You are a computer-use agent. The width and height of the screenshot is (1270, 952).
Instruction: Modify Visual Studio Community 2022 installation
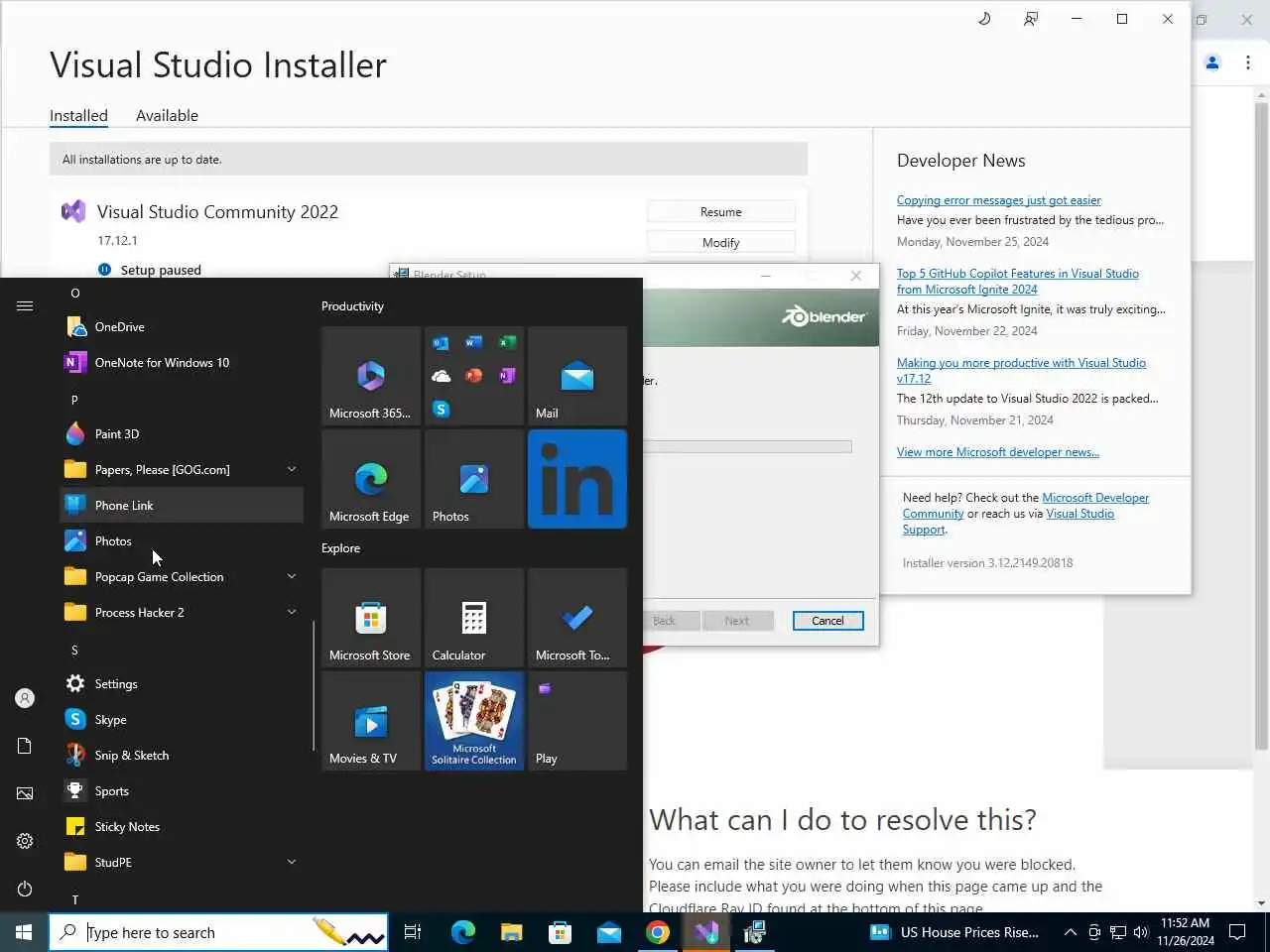pos(721,243)
